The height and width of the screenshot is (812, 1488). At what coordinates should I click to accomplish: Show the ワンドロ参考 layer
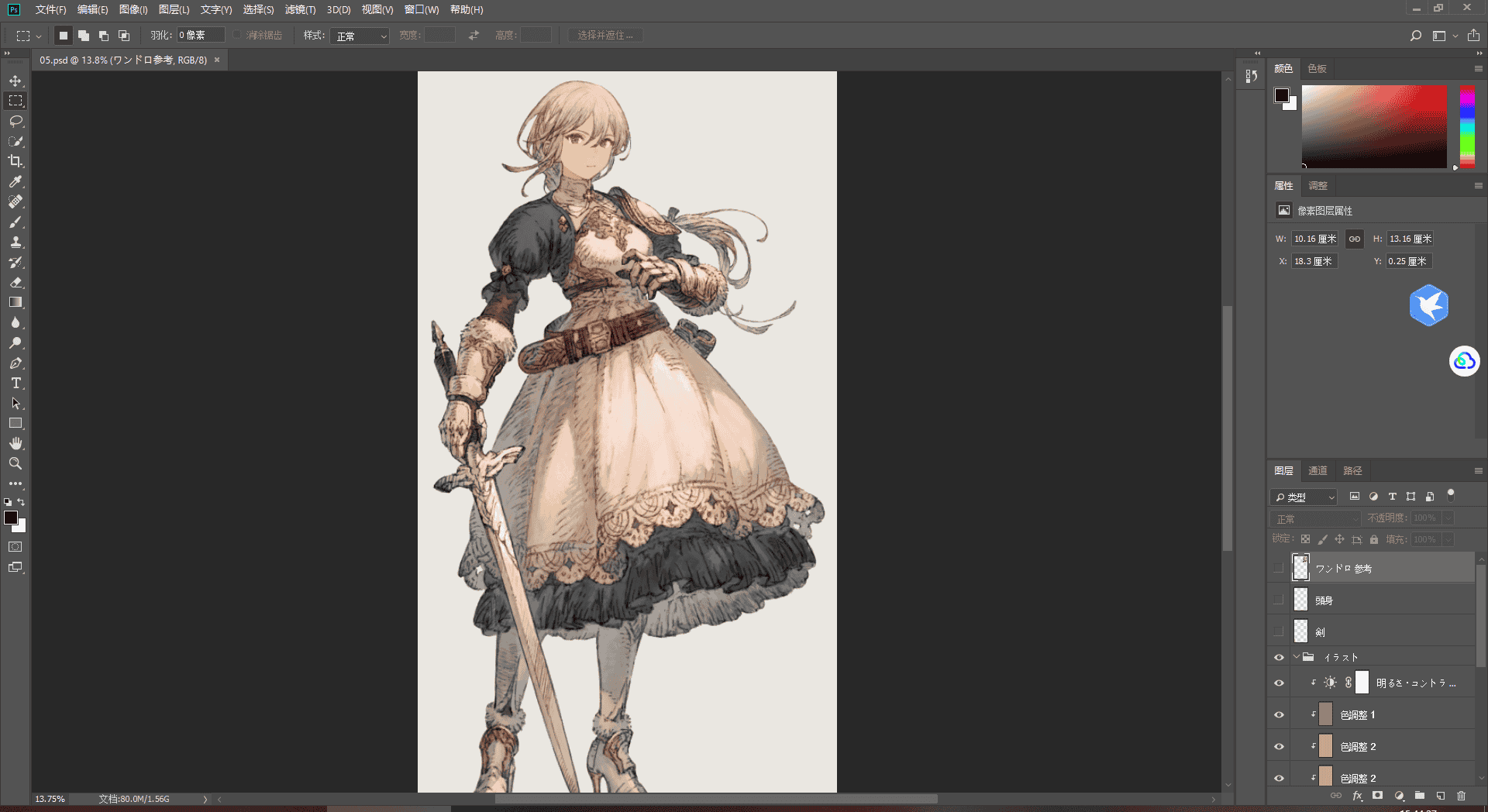coord(1279,568)
